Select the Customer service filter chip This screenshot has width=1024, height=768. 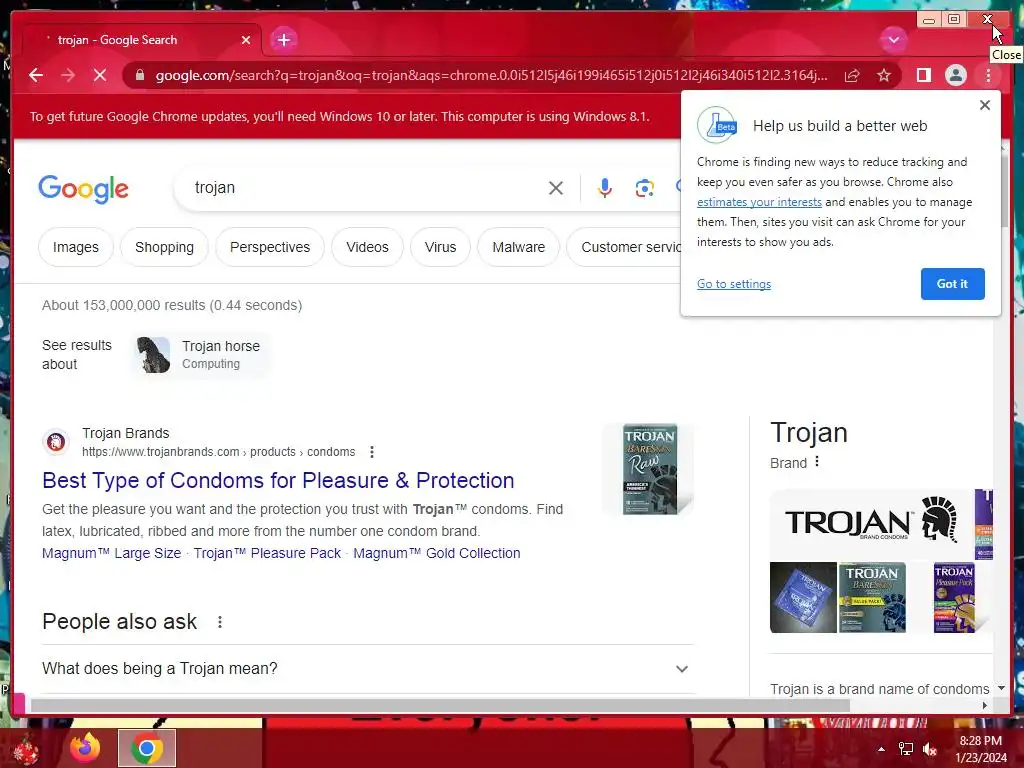(x=624, y=248)
